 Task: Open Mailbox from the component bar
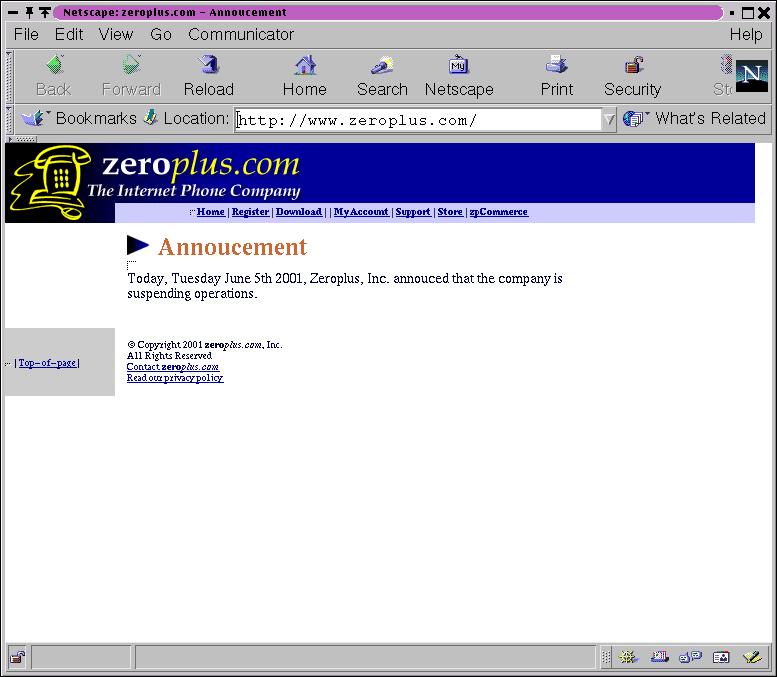click(x=659, y=657)
